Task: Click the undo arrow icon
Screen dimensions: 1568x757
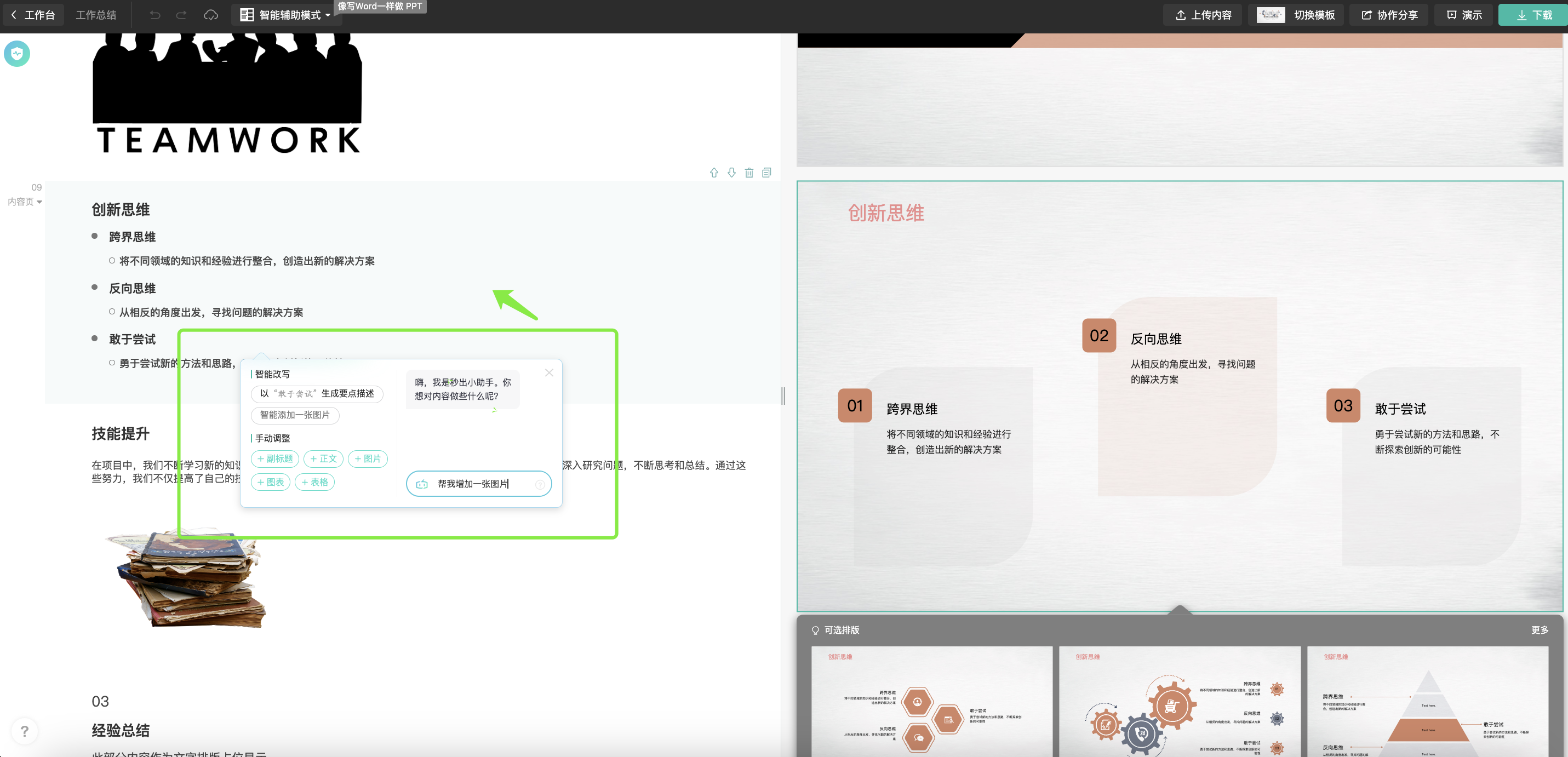Action: click(x=154, y=15)
